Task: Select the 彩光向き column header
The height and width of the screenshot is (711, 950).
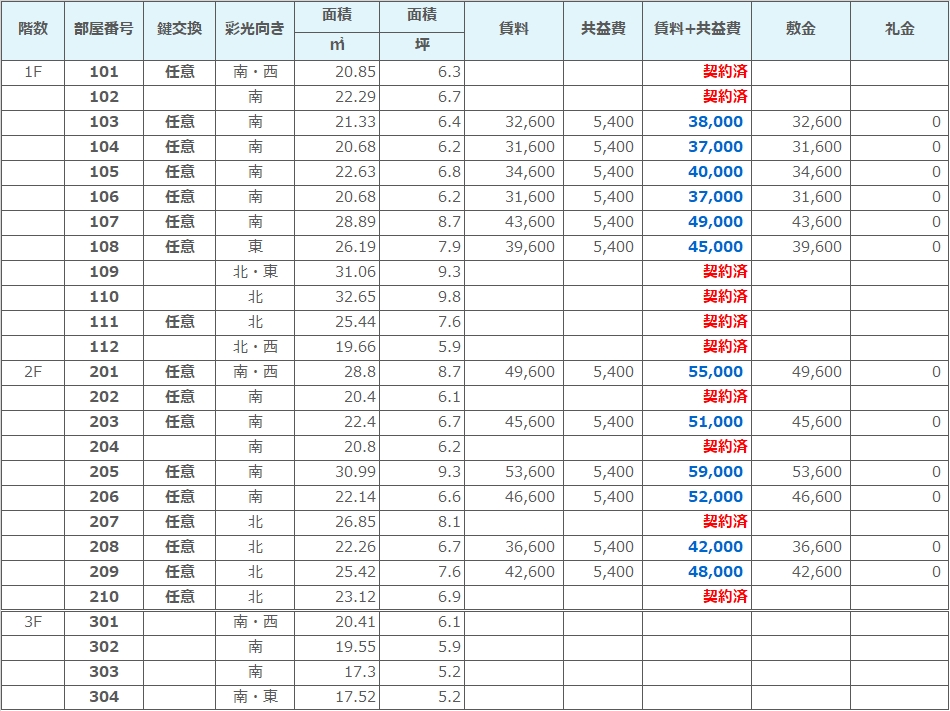Action: (255, 29)
